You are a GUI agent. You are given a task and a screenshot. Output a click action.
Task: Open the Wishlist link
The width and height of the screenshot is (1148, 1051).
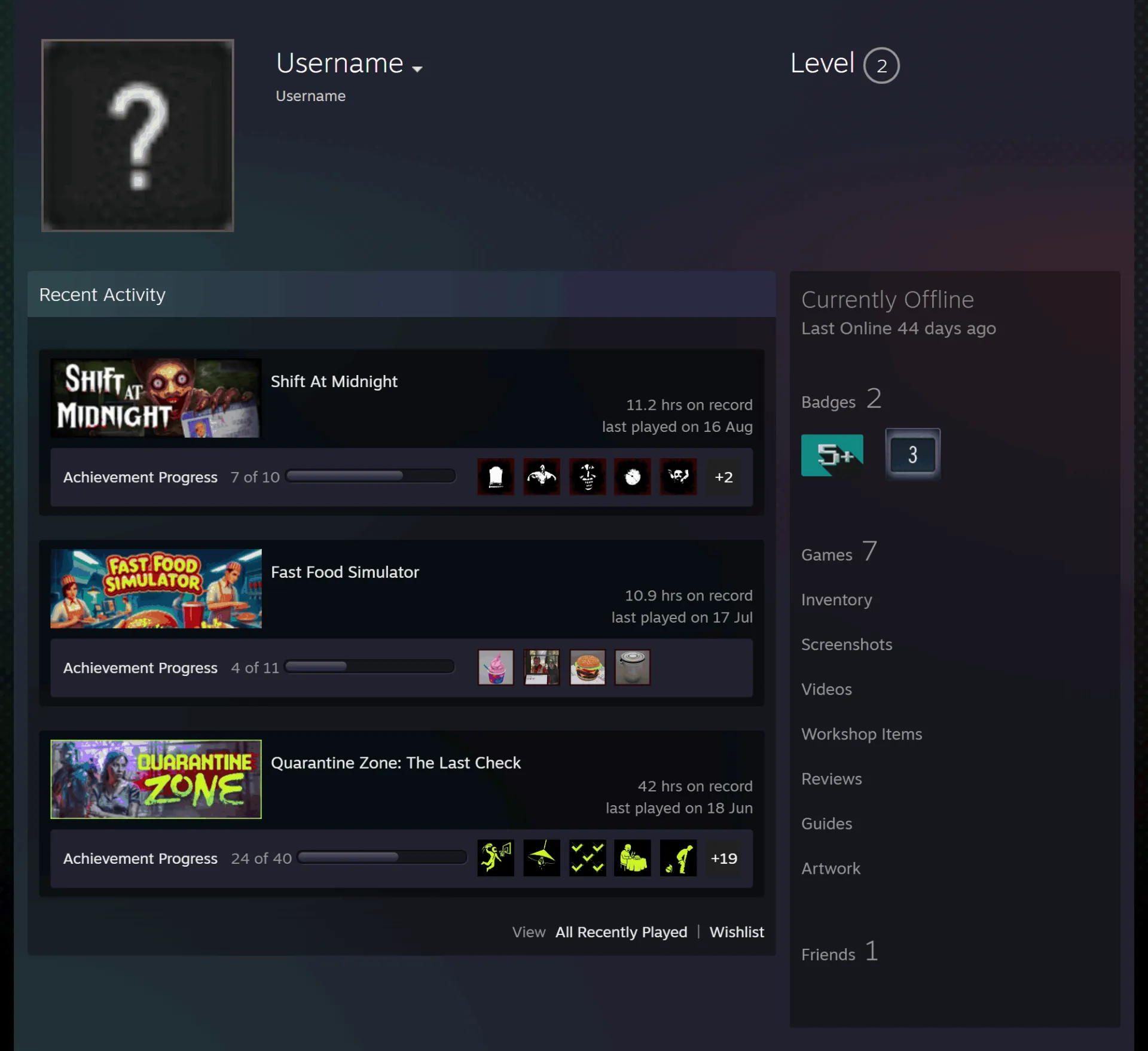pyautogui.click(x=737, y=932)
